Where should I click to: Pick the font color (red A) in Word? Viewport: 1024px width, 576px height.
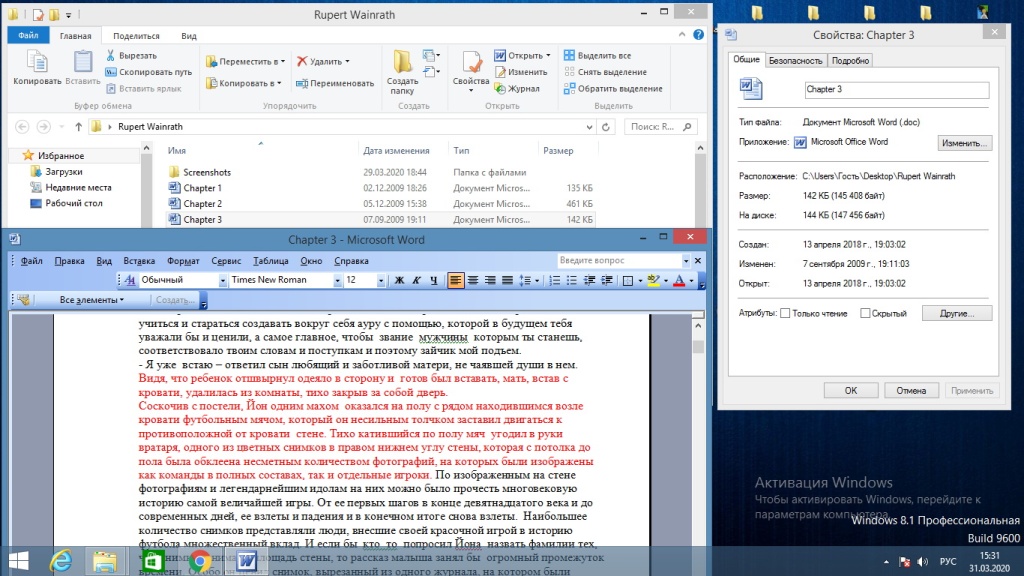click(679, 280)
